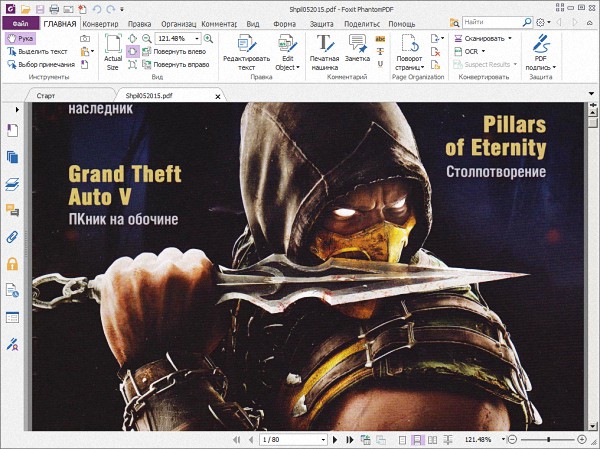Open the Layers panel icon
This screenshot has height=449, width=600.
coord(12,184)
